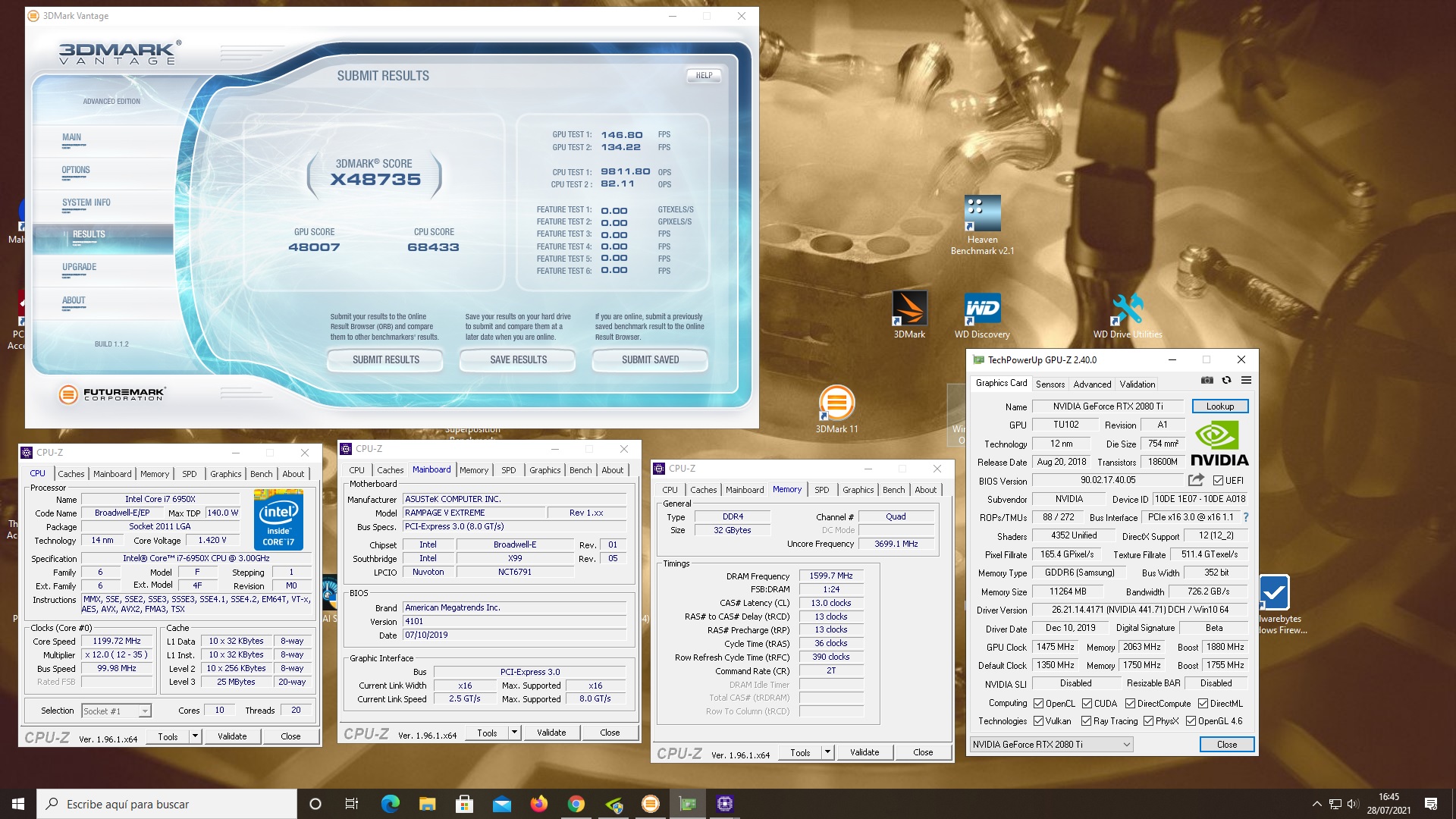Open the notification center icon
This screenshot has width=1456, height=819.
(1431, 804)
